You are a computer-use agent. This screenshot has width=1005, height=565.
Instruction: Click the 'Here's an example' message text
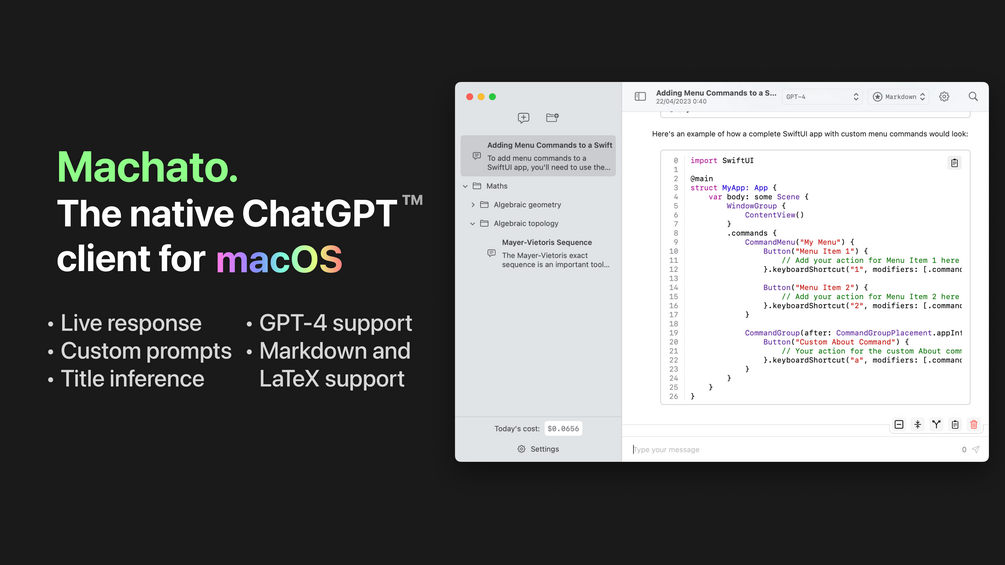pos(810,134)
